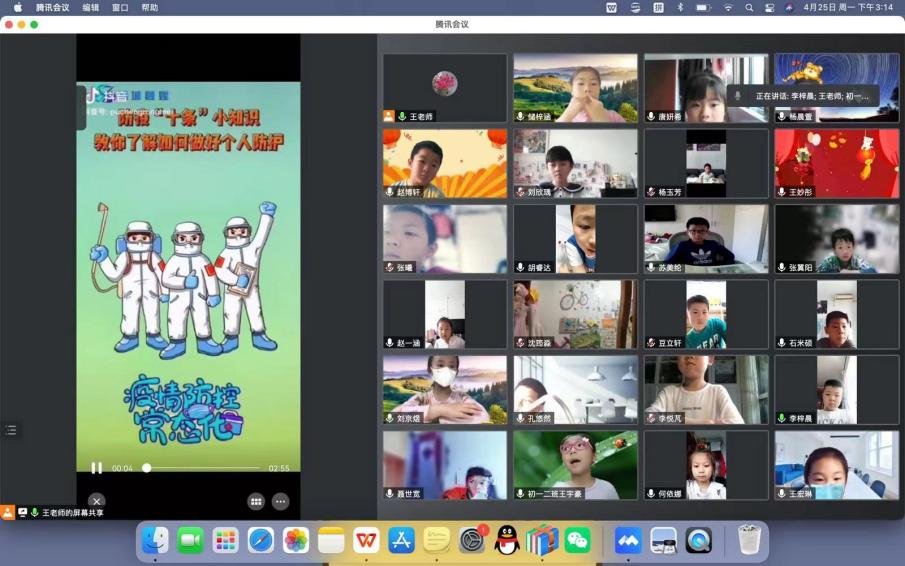Click the microphone icon next to 何依娜
The width and height of the screenshot is (905, 566).
[x=650, y=494]
